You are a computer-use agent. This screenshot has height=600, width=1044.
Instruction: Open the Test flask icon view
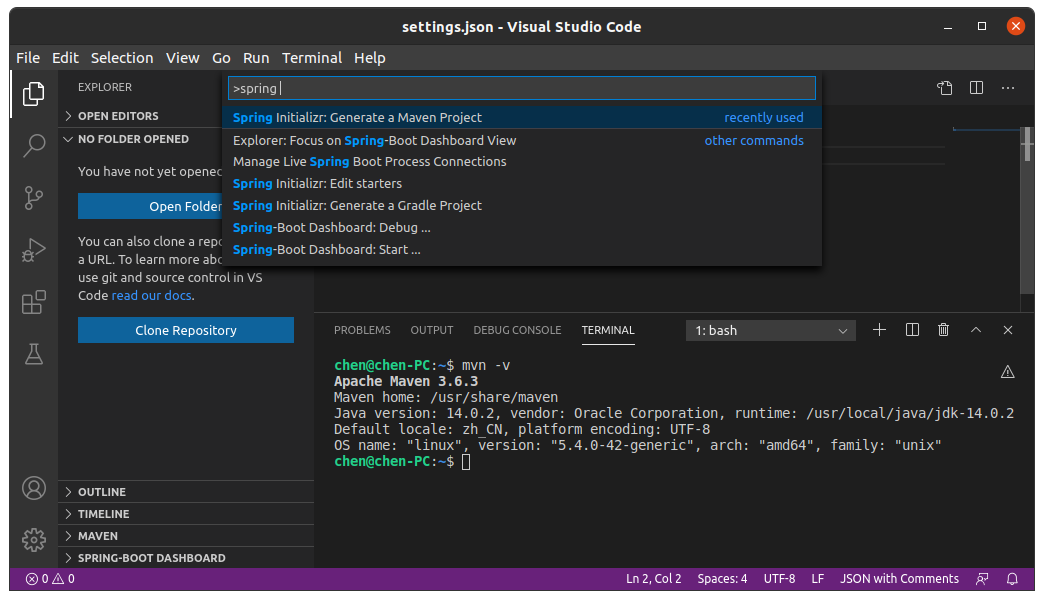33,354
